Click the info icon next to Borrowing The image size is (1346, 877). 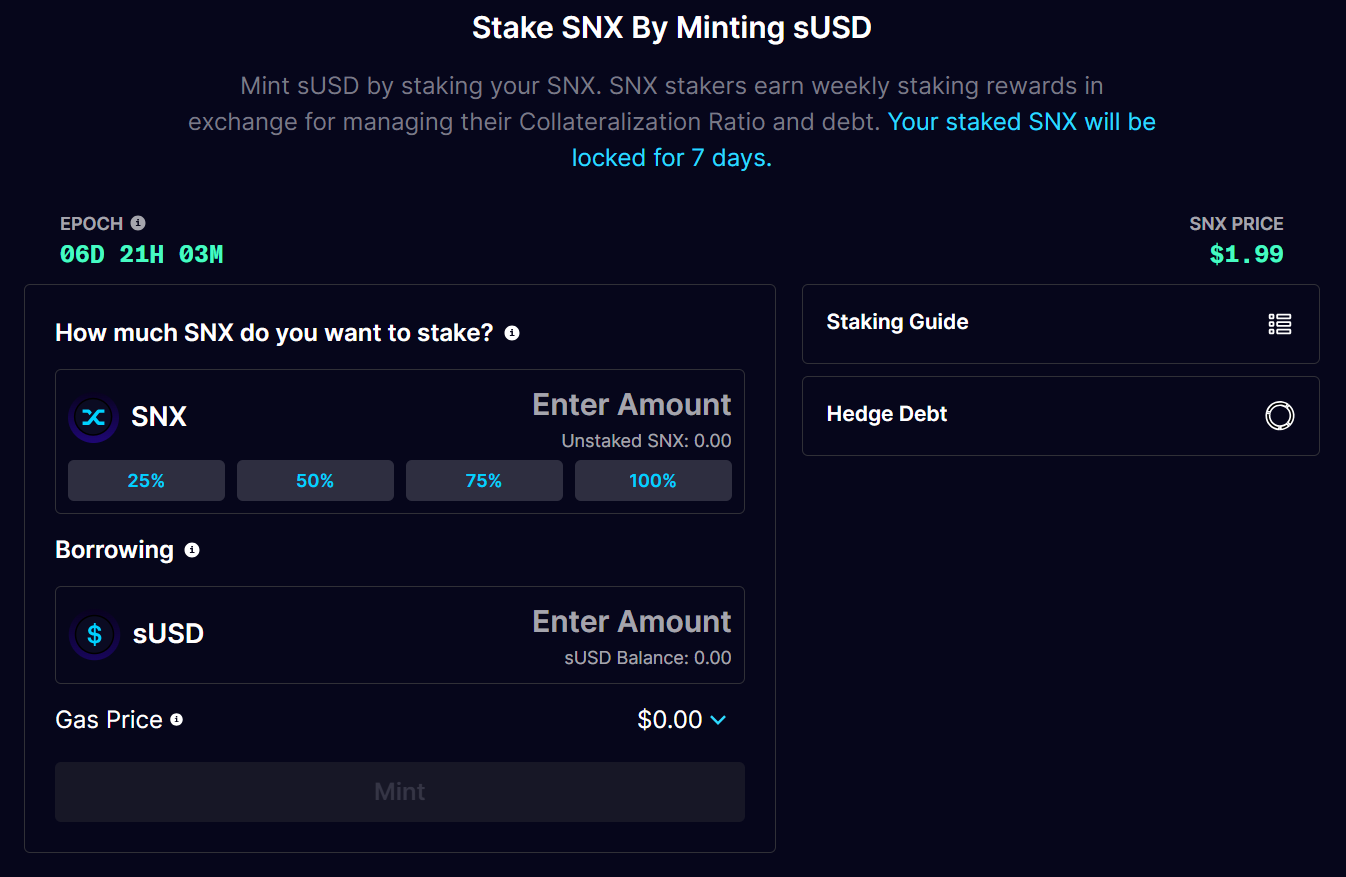click(x=192, y=550)
